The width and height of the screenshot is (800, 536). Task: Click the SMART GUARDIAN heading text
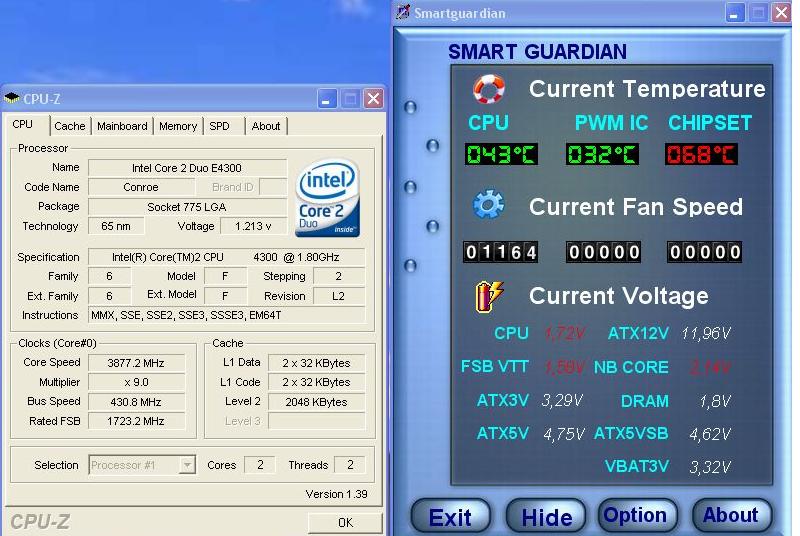537,52
